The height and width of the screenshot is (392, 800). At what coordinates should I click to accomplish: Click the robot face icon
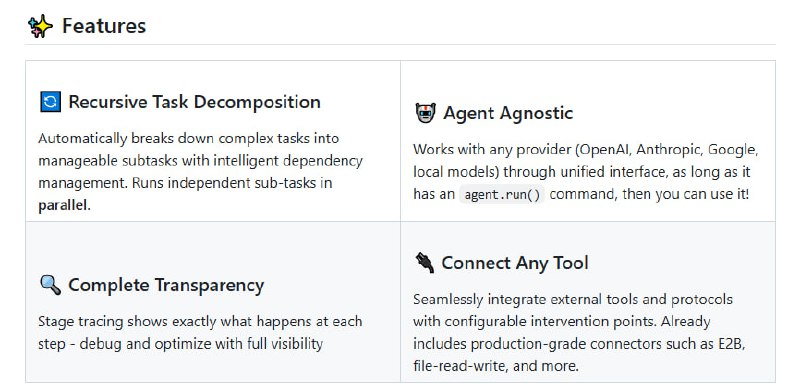(x=425, y=113)
